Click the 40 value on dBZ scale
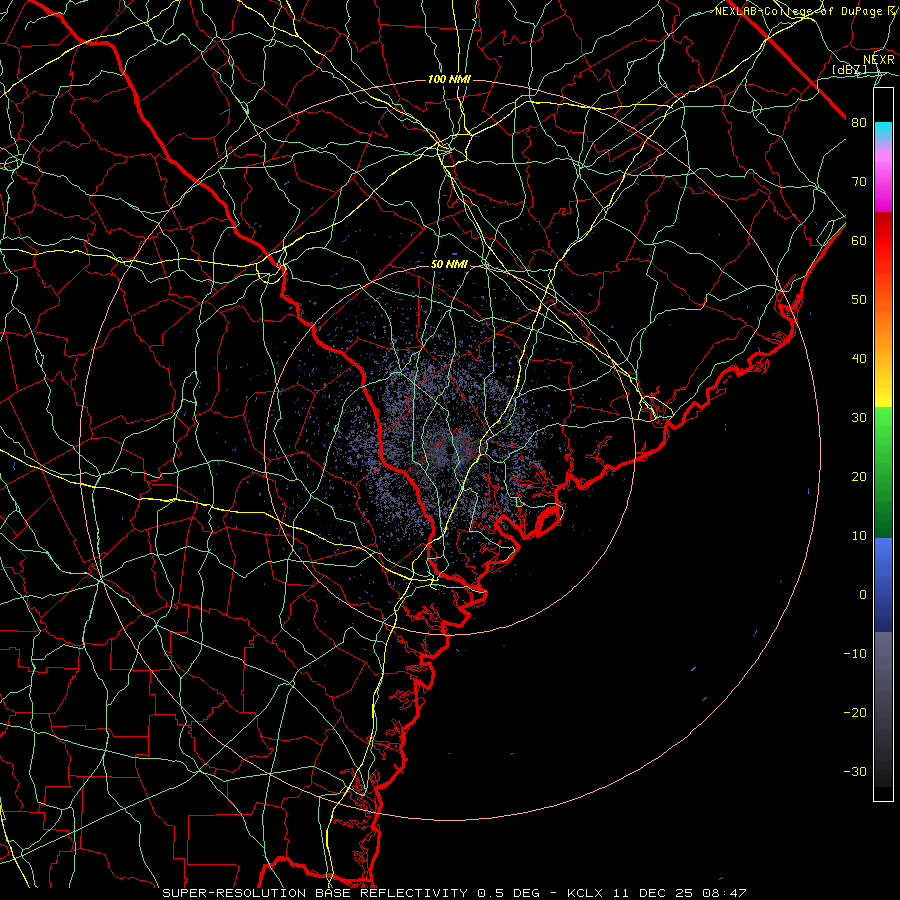Image resolution: width=900 pixels, height=900 pixels. point(859,359)
